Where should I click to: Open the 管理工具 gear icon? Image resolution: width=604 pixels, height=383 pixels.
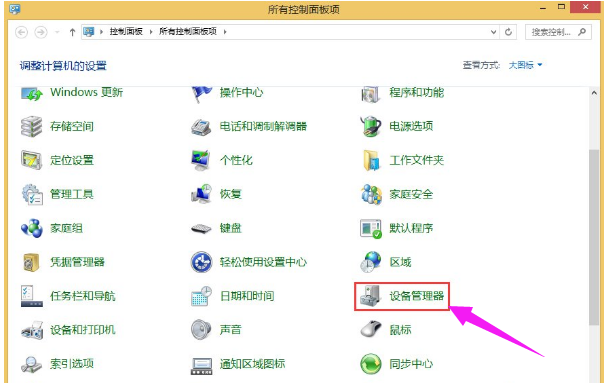tap(32, 194)
